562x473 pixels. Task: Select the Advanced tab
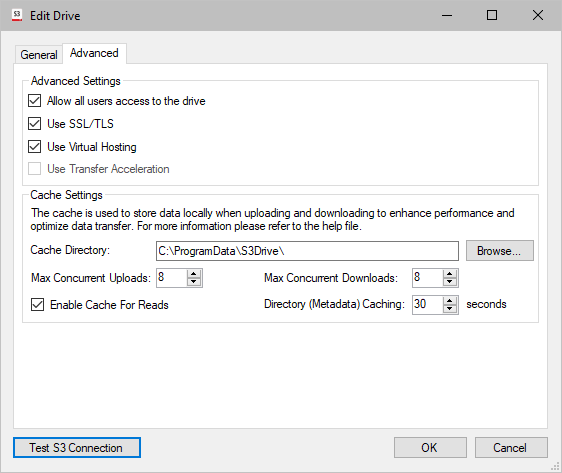94,53
